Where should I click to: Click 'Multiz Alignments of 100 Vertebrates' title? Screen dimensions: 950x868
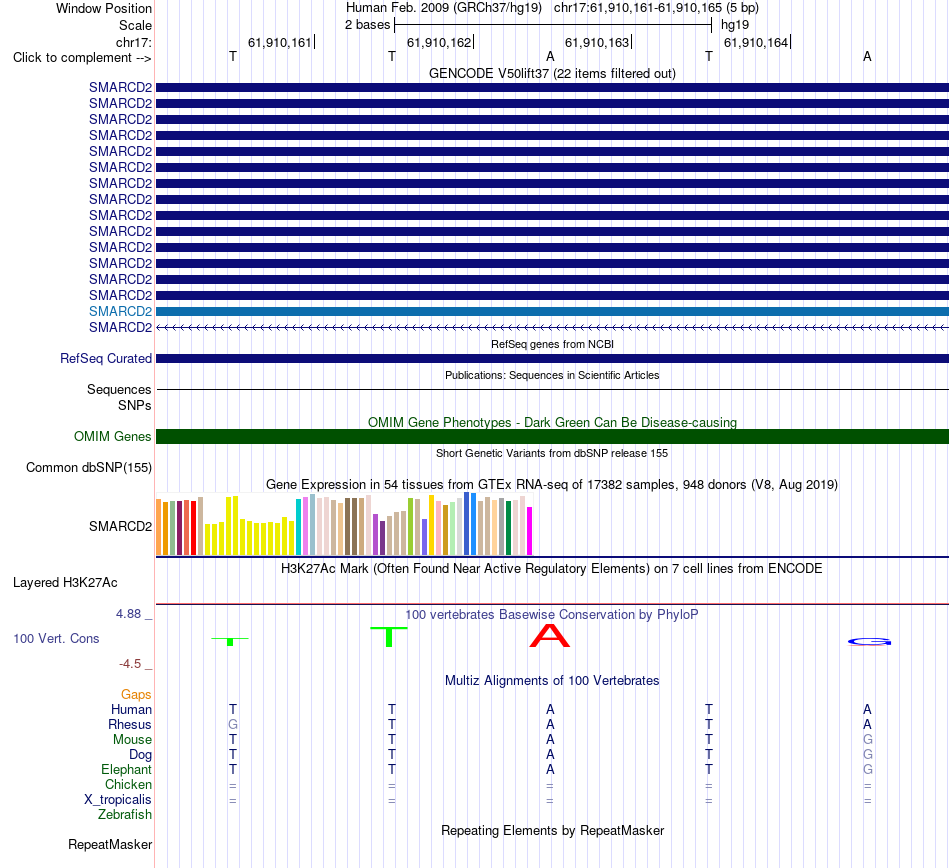click(552, 680)
